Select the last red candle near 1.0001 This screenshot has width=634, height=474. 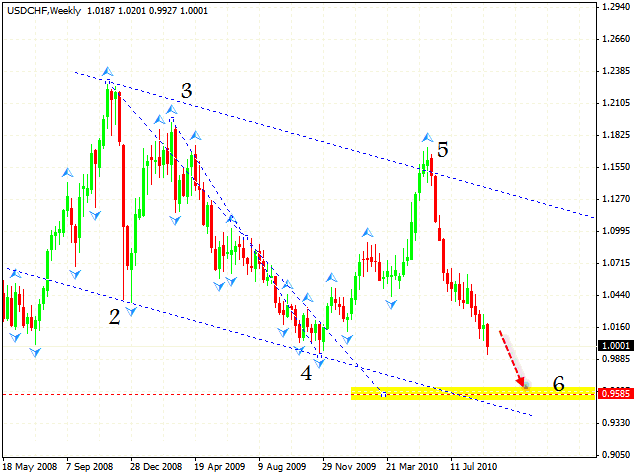[x=488, y=339]
